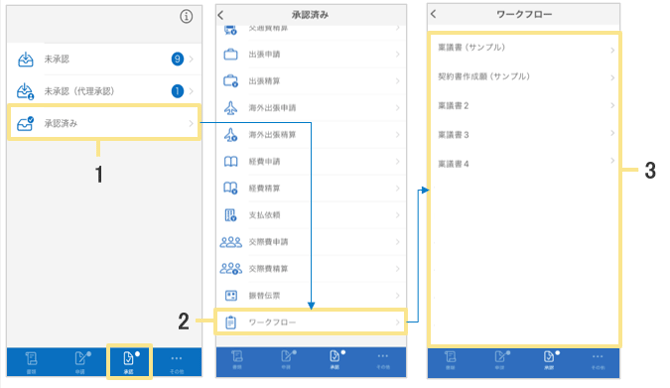Open the 未承認 row text
670x388 pixels.
click(x=56, y=59)
